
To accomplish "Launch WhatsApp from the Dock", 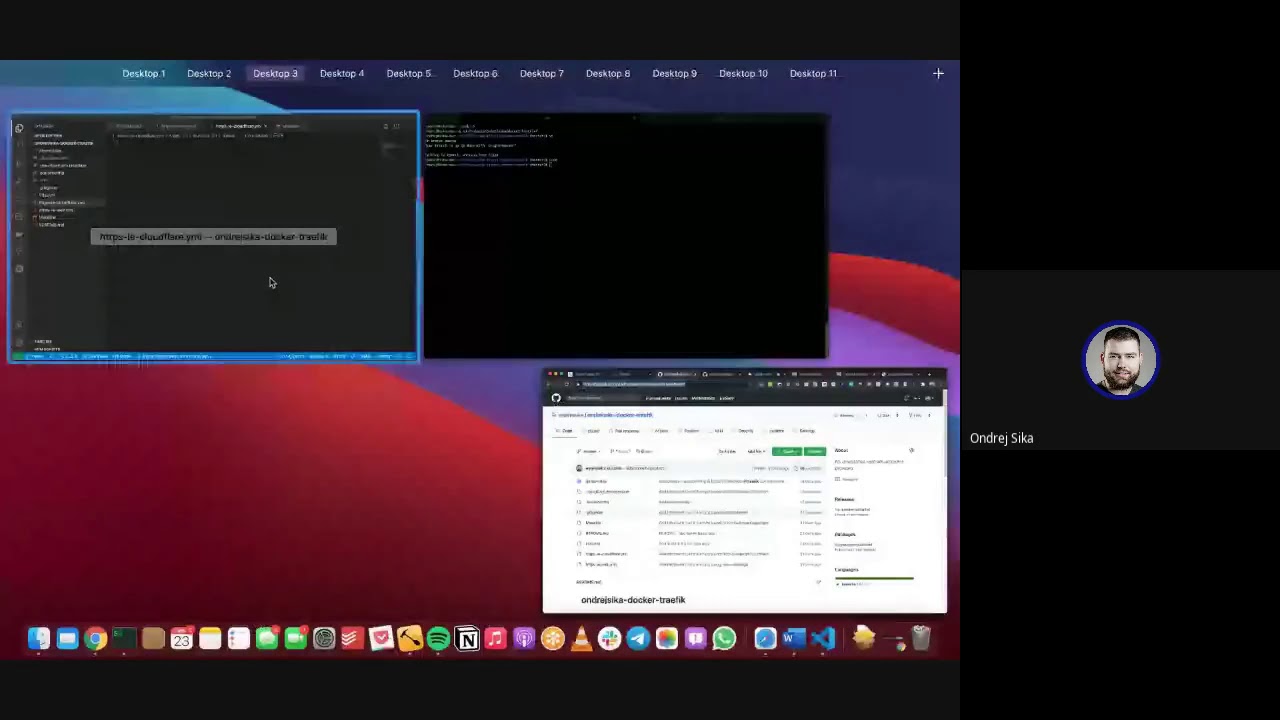I will coord(724,638).
